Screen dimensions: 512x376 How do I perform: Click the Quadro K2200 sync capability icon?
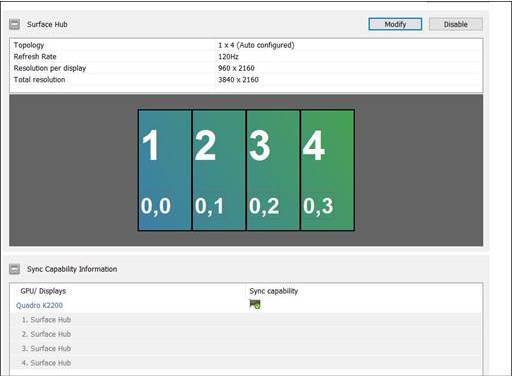[x=255, y=304]
